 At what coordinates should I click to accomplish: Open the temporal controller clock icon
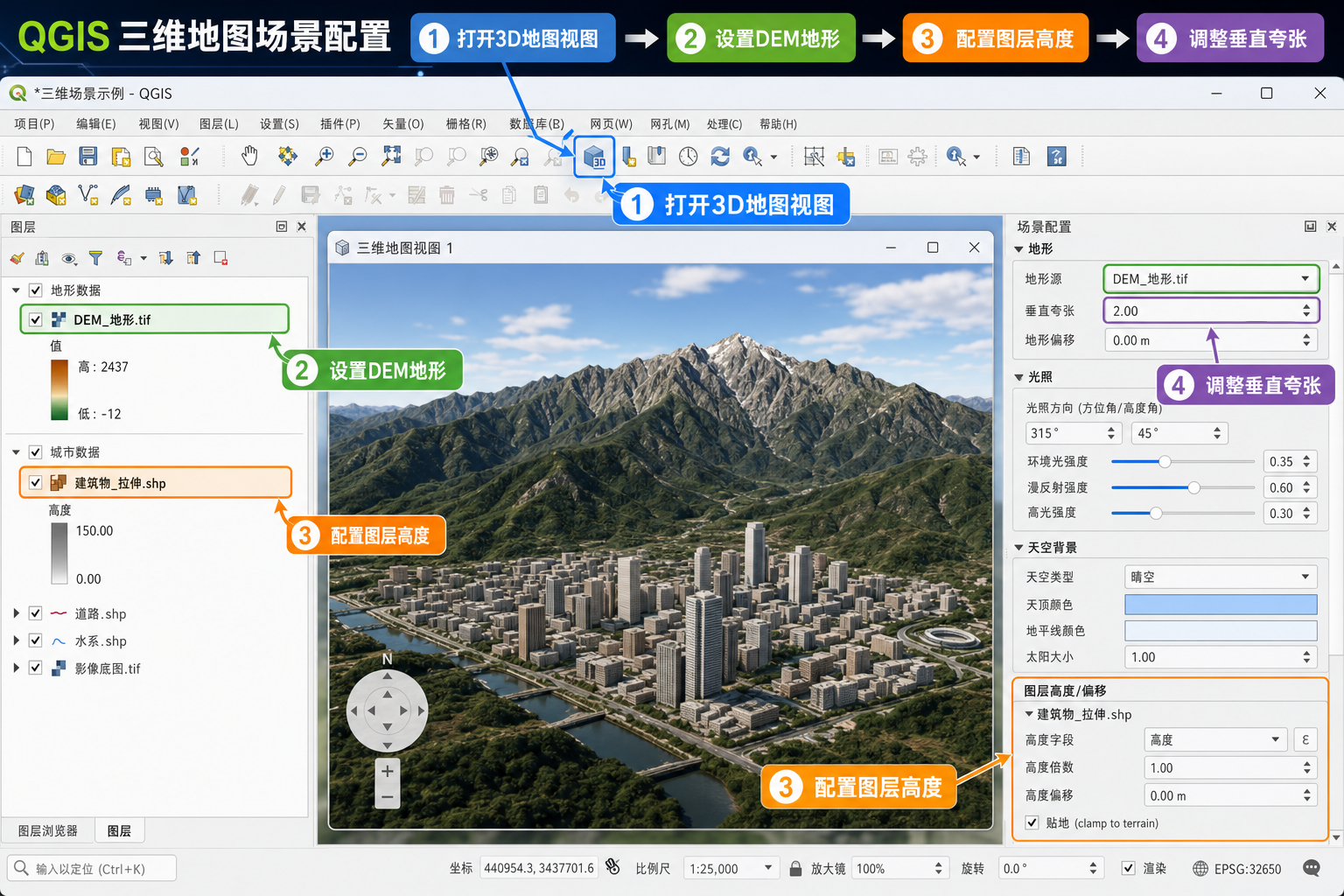click(x=689, y=157)
